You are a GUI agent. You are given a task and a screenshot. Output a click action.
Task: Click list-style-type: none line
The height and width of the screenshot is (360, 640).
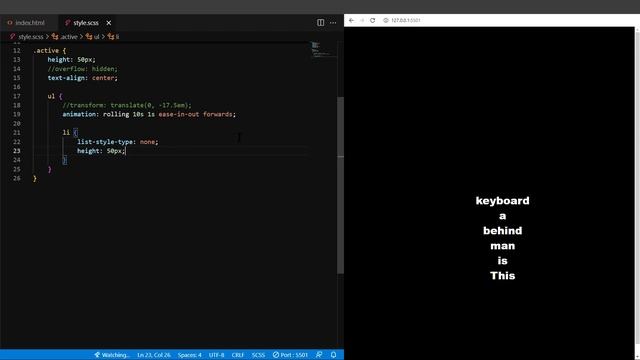118,142
